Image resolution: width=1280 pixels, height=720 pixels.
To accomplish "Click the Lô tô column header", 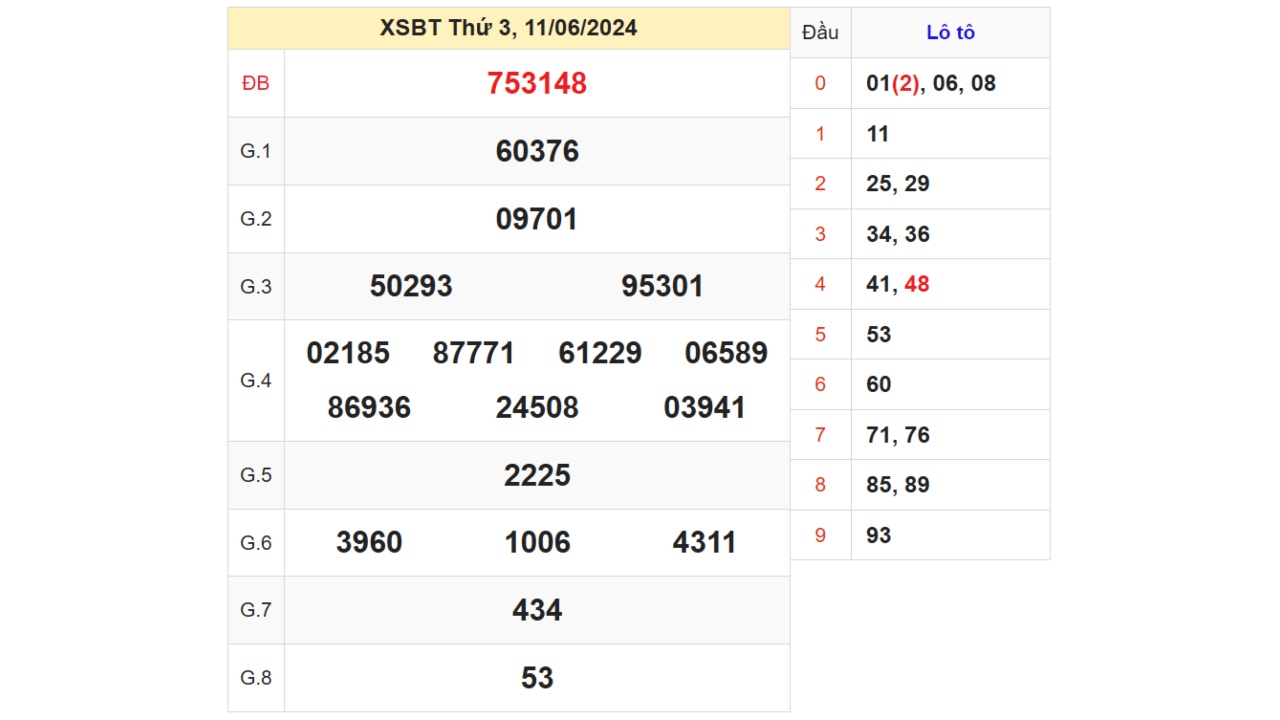I will [950, 32].
